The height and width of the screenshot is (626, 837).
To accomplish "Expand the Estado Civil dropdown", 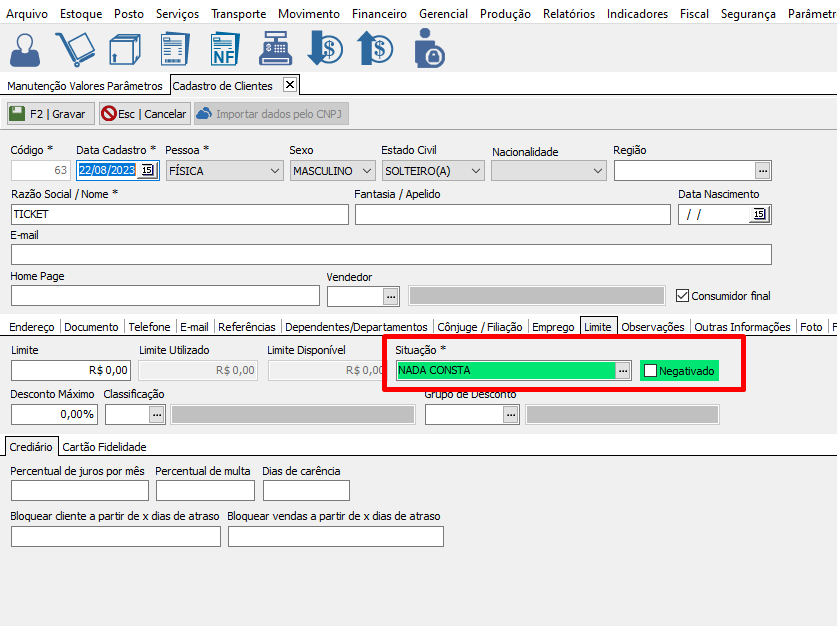I will (475, 171).
